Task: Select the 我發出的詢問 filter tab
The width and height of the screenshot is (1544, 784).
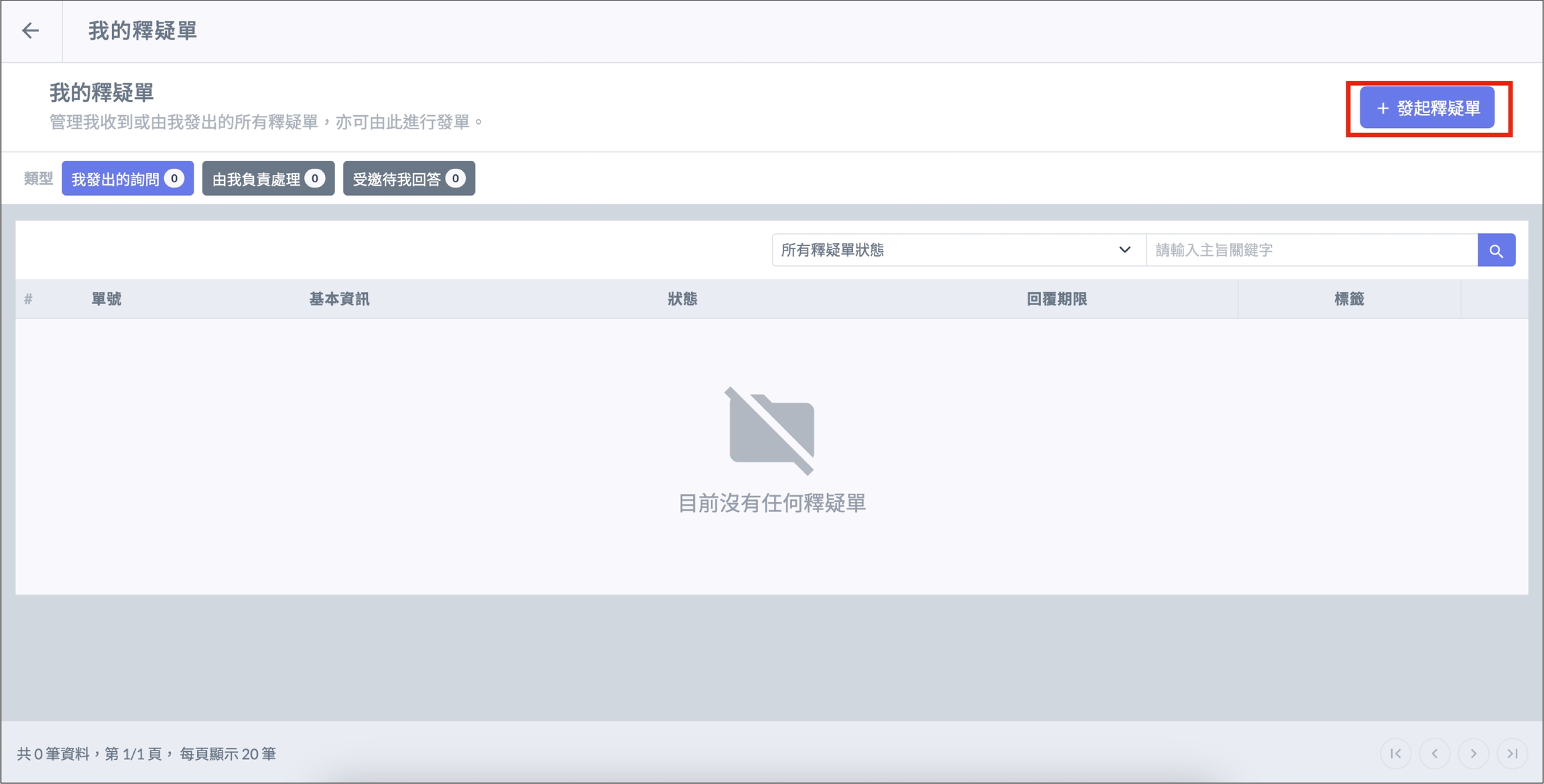Action: pyautogui.click(x=127, y=179)
